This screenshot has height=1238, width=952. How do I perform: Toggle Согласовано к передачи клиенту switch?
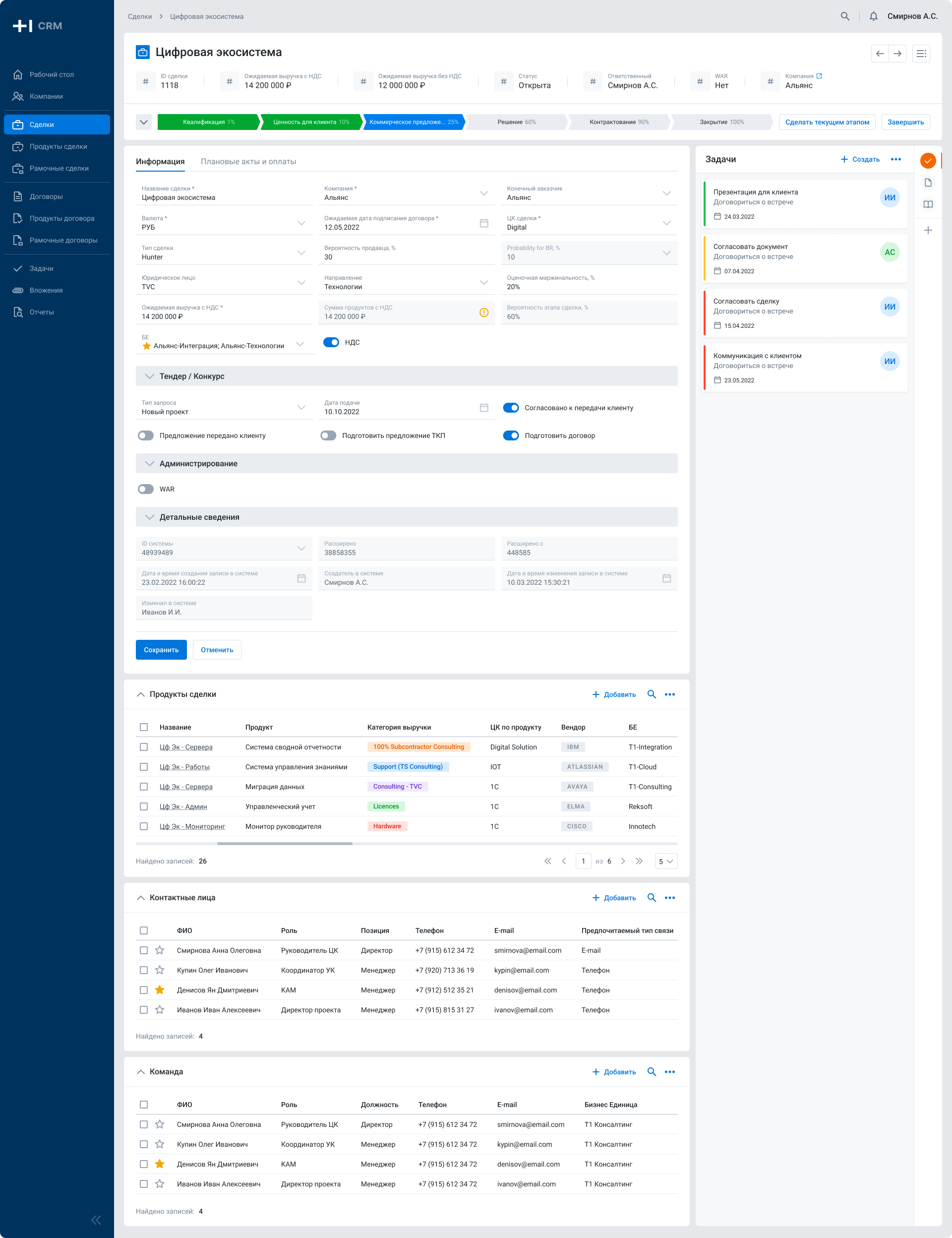(511, 408)
